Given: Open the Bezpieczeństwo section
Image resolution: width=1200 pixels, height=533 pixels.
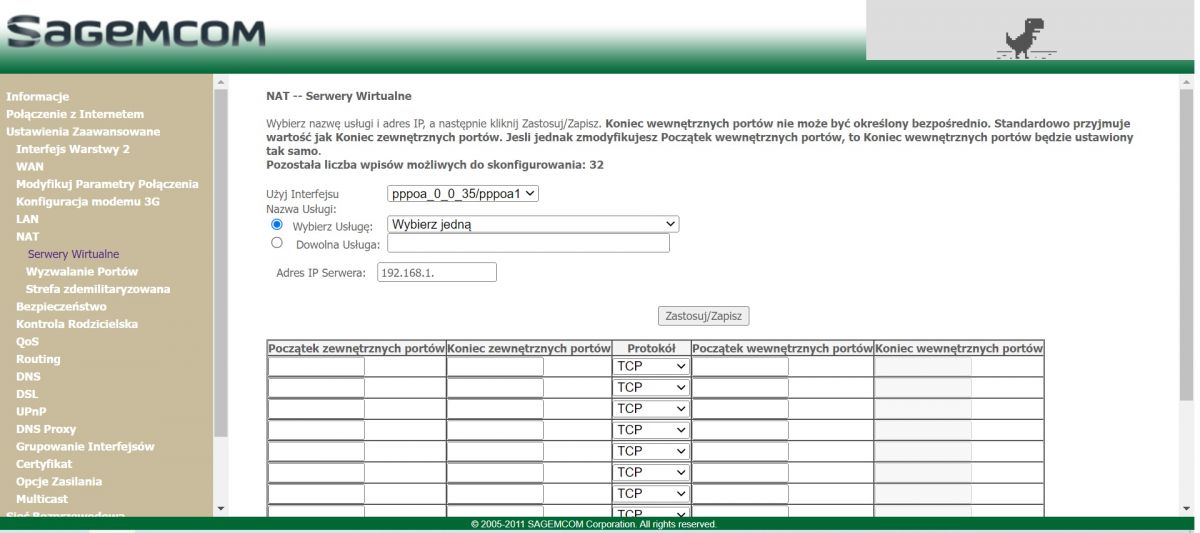Looking at the screenshot, I should pos(61,306).
